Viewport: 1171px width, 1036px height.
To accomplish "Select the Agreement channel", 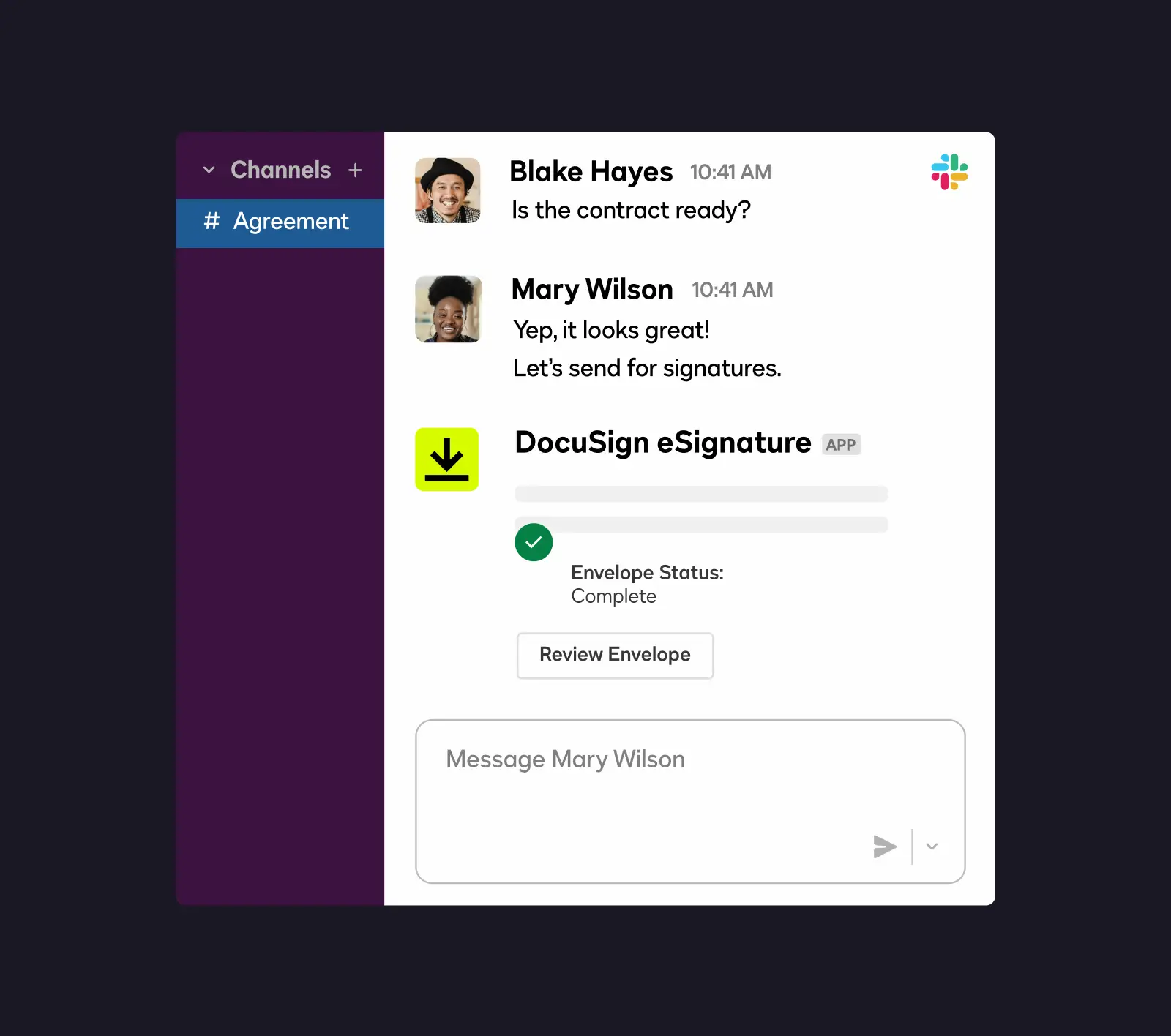I will [280, 223].
